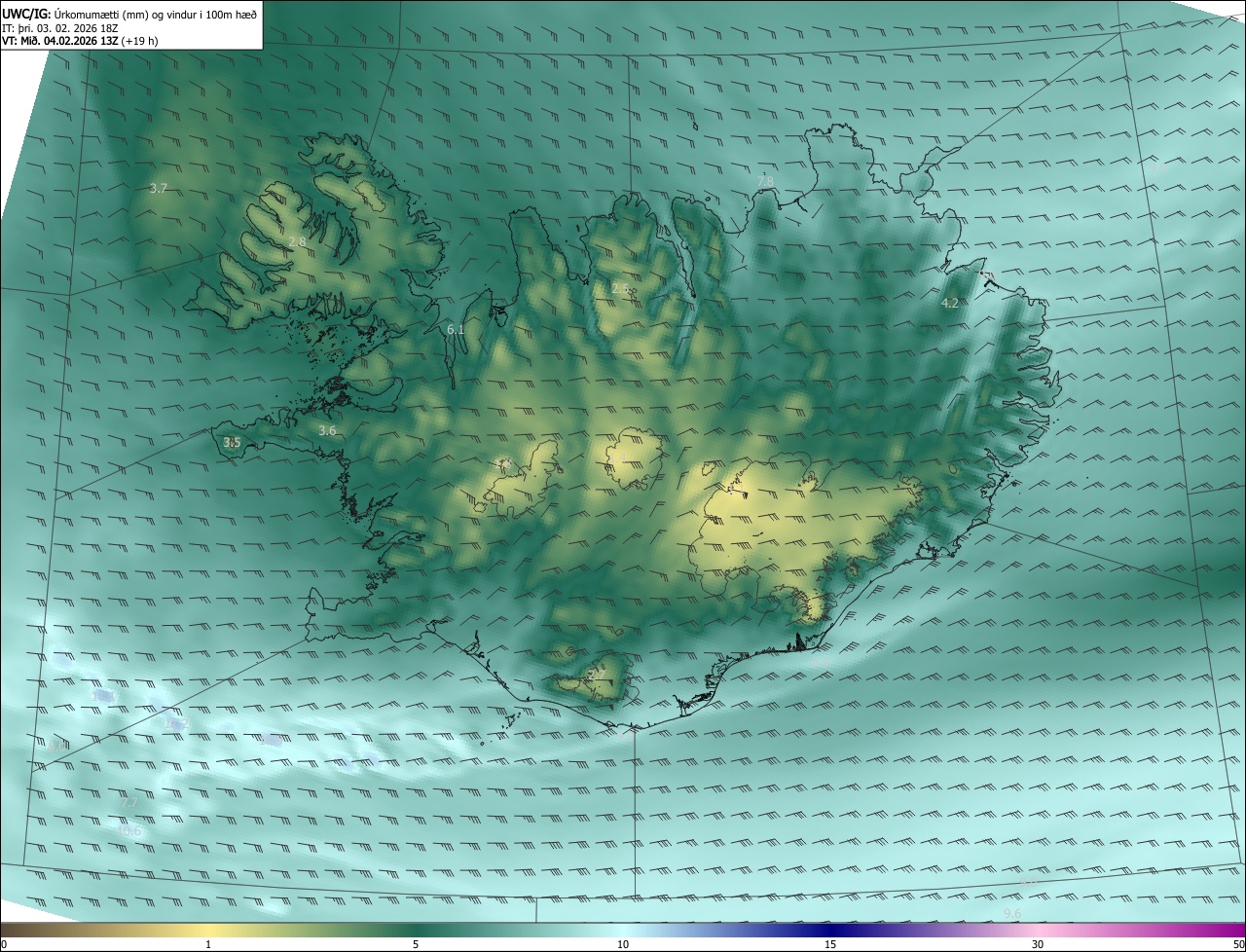Click the 3.6 value on Snæfellsnes

(x=327, y=430)
